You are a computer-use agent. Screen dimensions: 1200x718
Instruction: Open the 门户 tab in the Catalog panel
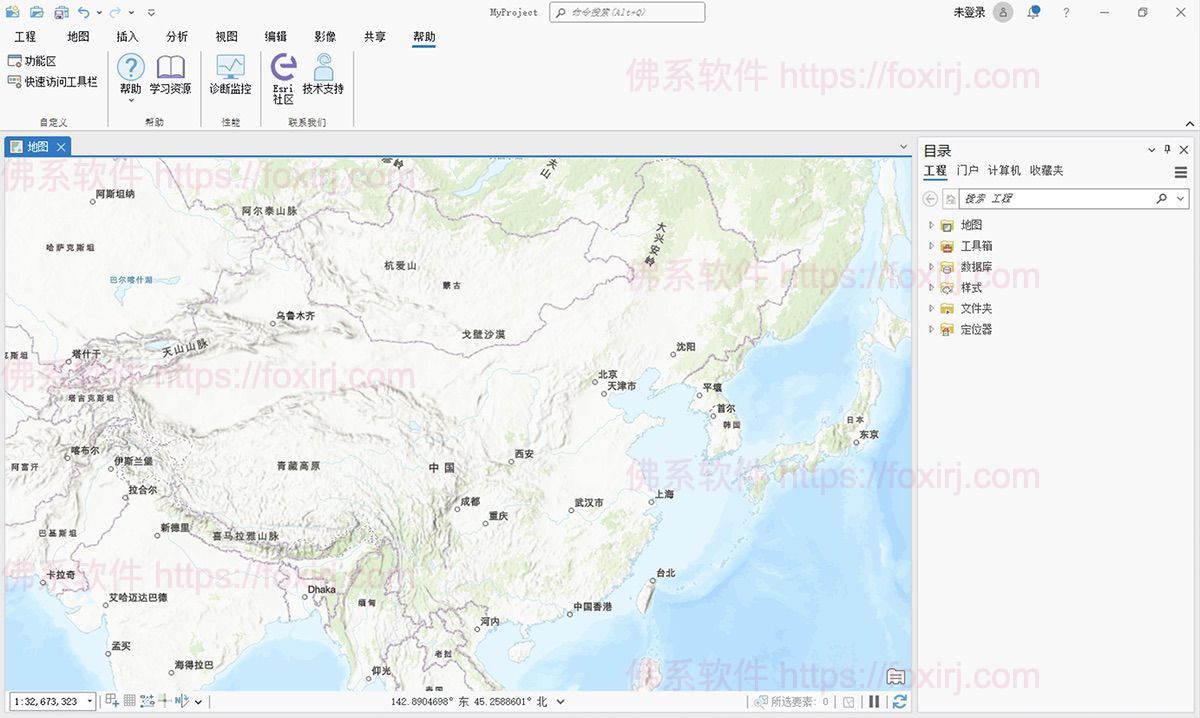[x=966, y=170]
